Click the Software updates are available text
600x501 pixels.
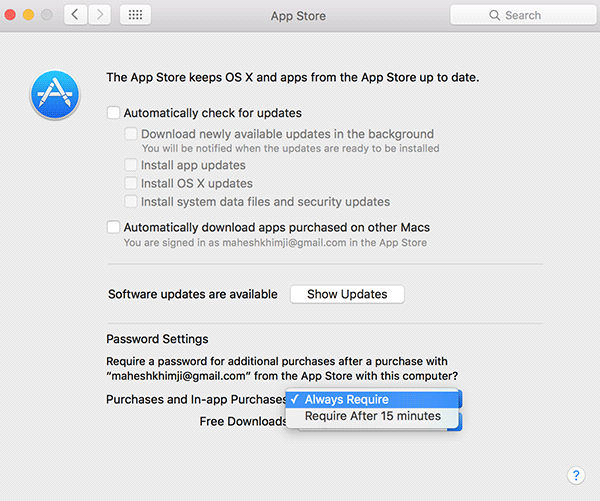193,294
